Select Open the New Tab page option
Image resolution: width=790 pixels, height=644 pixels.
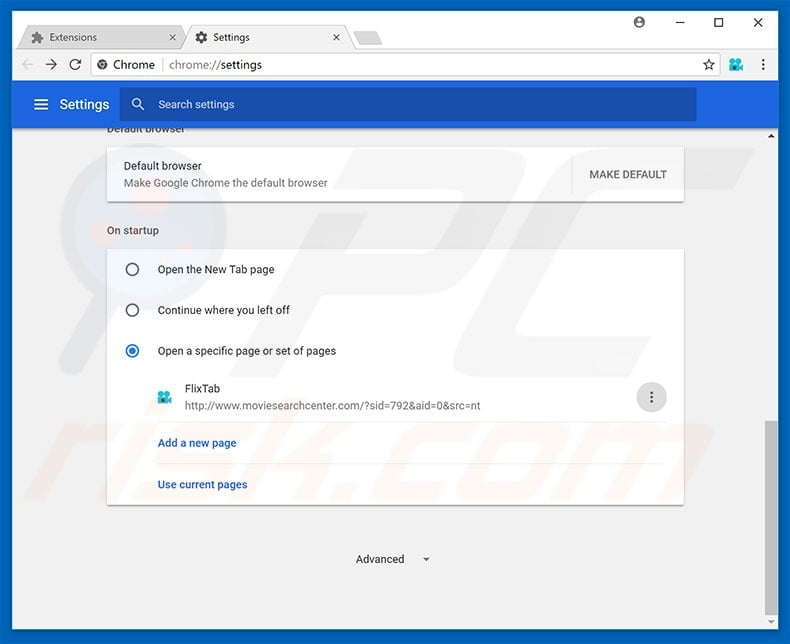[x=132, y=270]
